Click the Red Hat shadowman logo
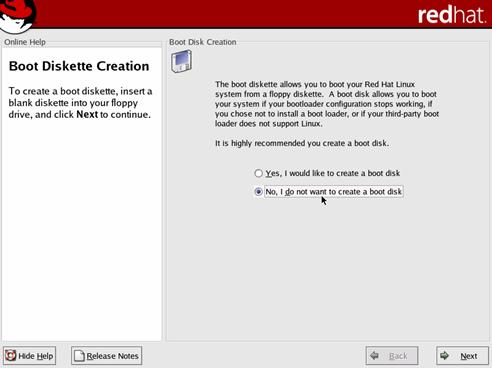This screenshot has width=492, height=368. [17, 16]
